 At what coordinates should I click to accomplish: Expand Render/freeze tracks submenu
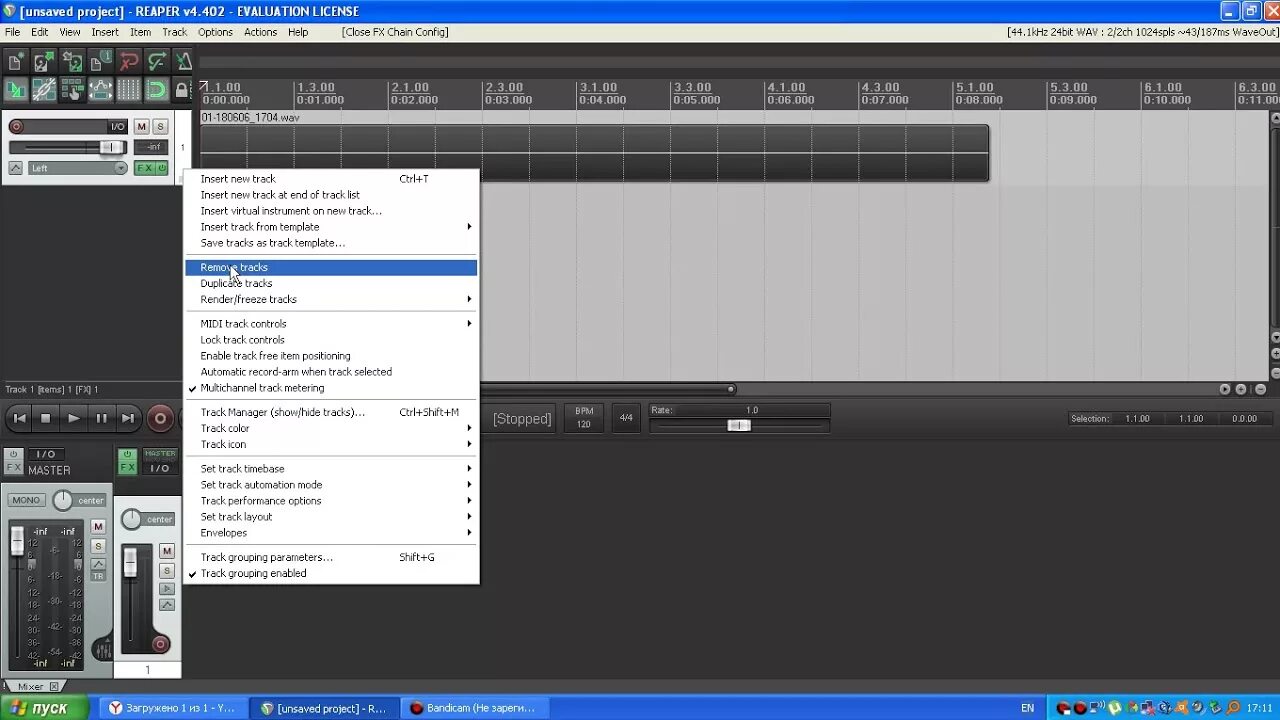[x=331, y=299]
